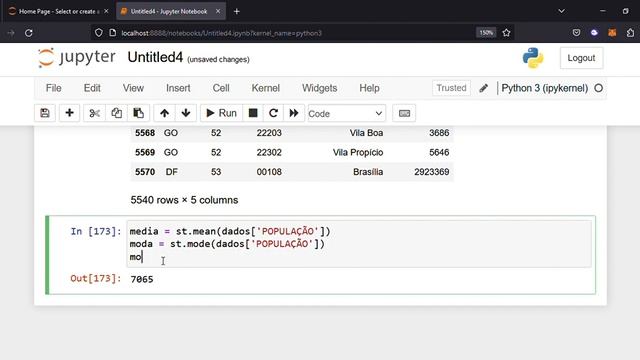The height and width of the screenshot is (360, 640).
Task: Close the Untitled4 browser tab
Action: coord(218,11)
